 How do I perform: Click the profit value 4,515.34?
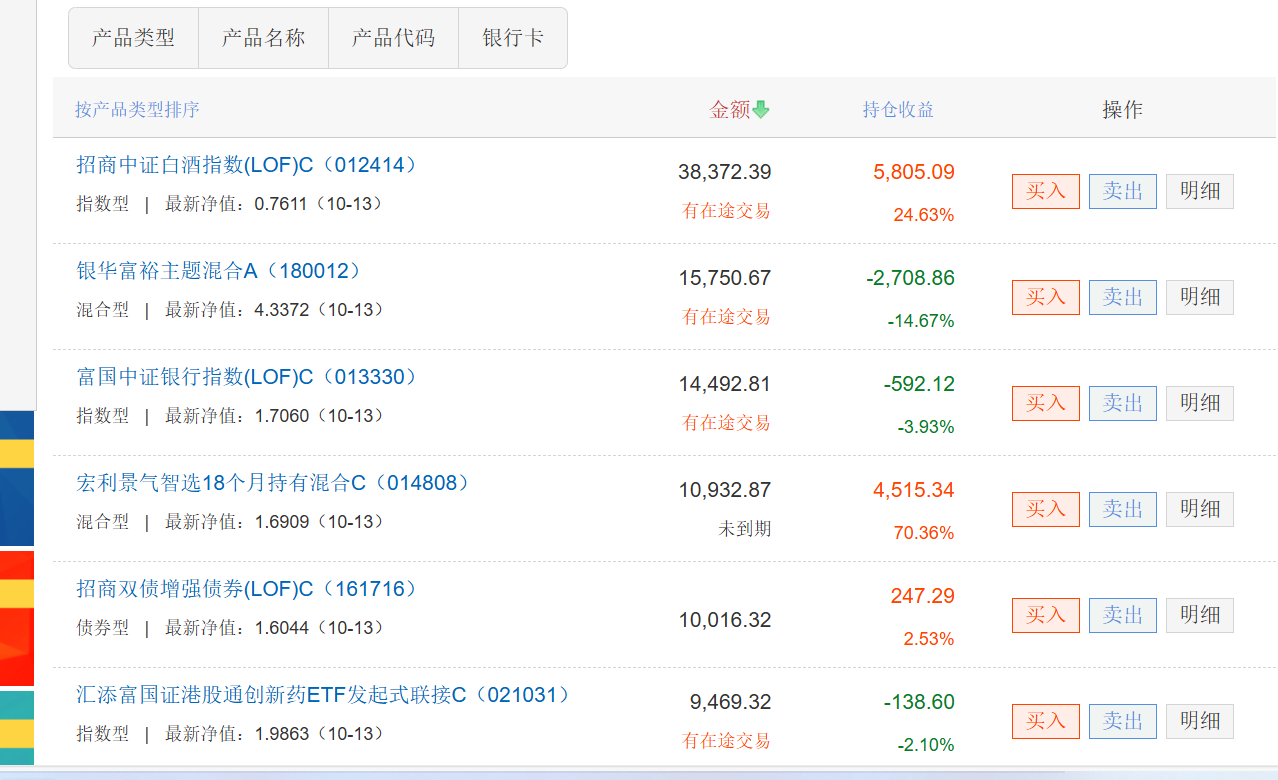(914, 490)
